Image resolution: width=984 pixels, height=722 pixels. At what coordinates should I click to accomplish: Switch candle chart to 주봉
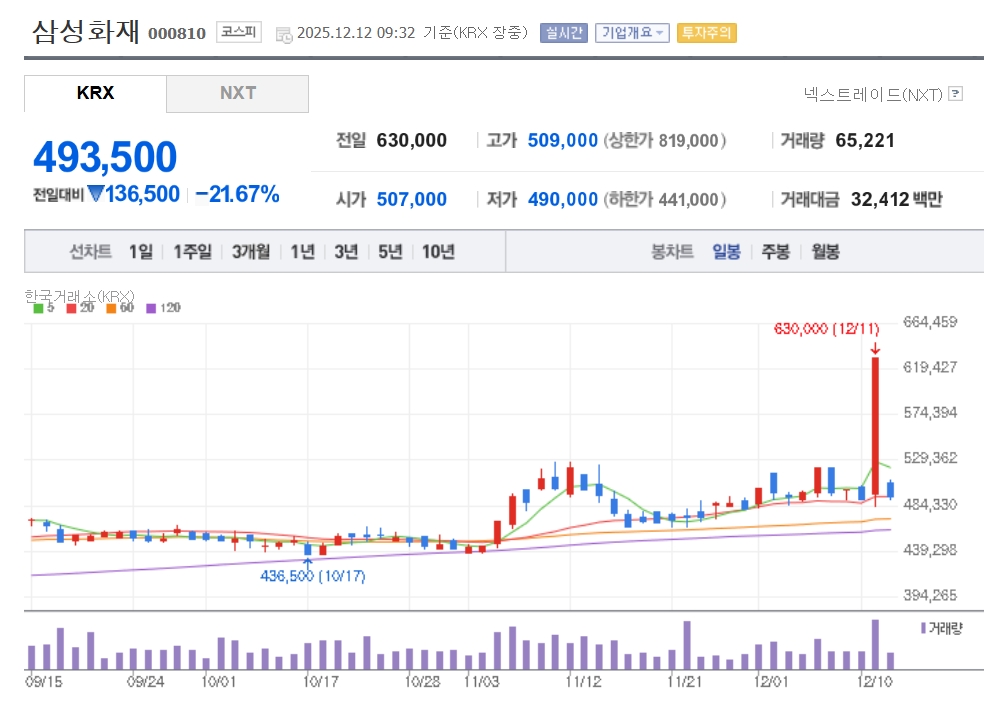pyautogui.click(x=776, y=252)
